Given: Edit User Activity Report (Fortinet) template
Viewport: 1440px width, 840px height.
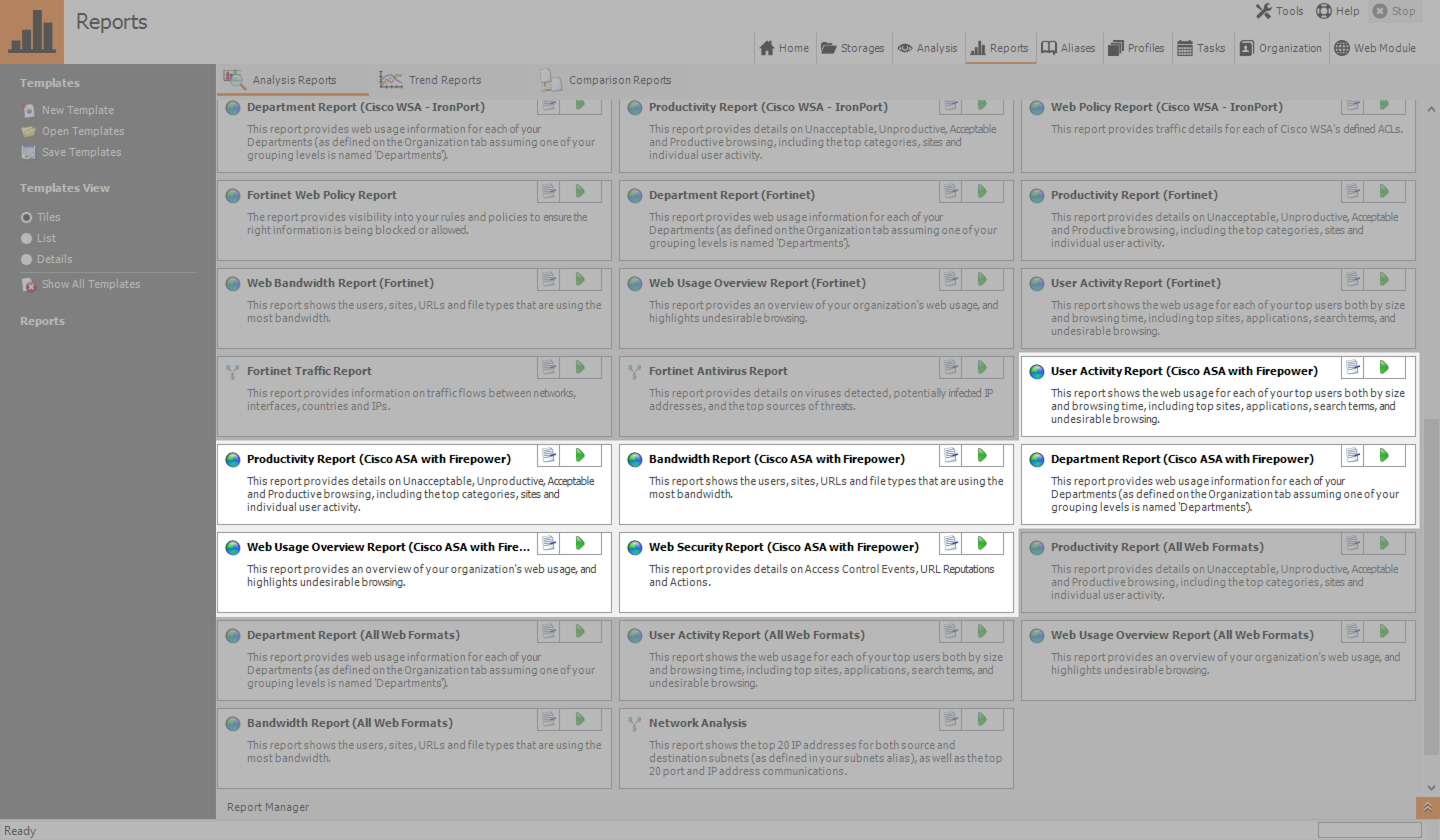Looking at the screenshot, I should click(x=1352, y=279).
